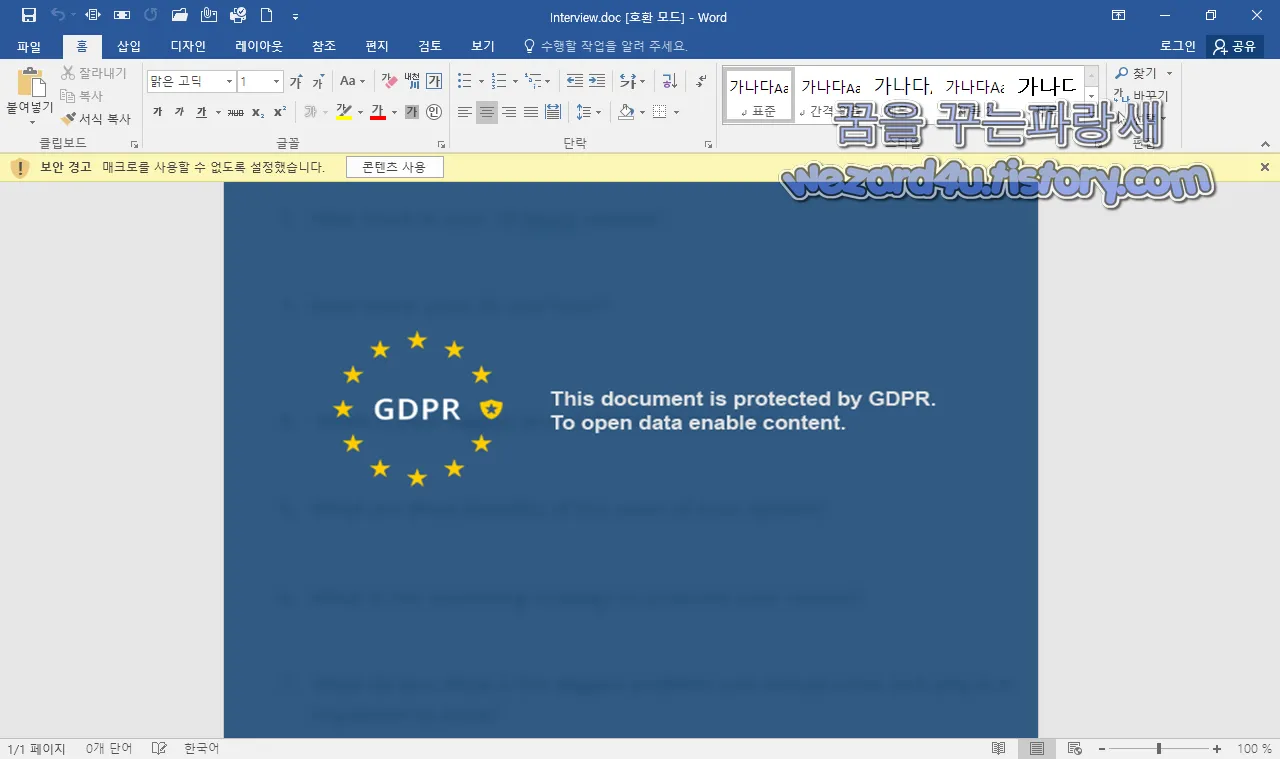Paste with the 붙여넣기 clipboard icon
This screenshot has height=759, width=1280.
pyautogui.click(x=31, y=83)
